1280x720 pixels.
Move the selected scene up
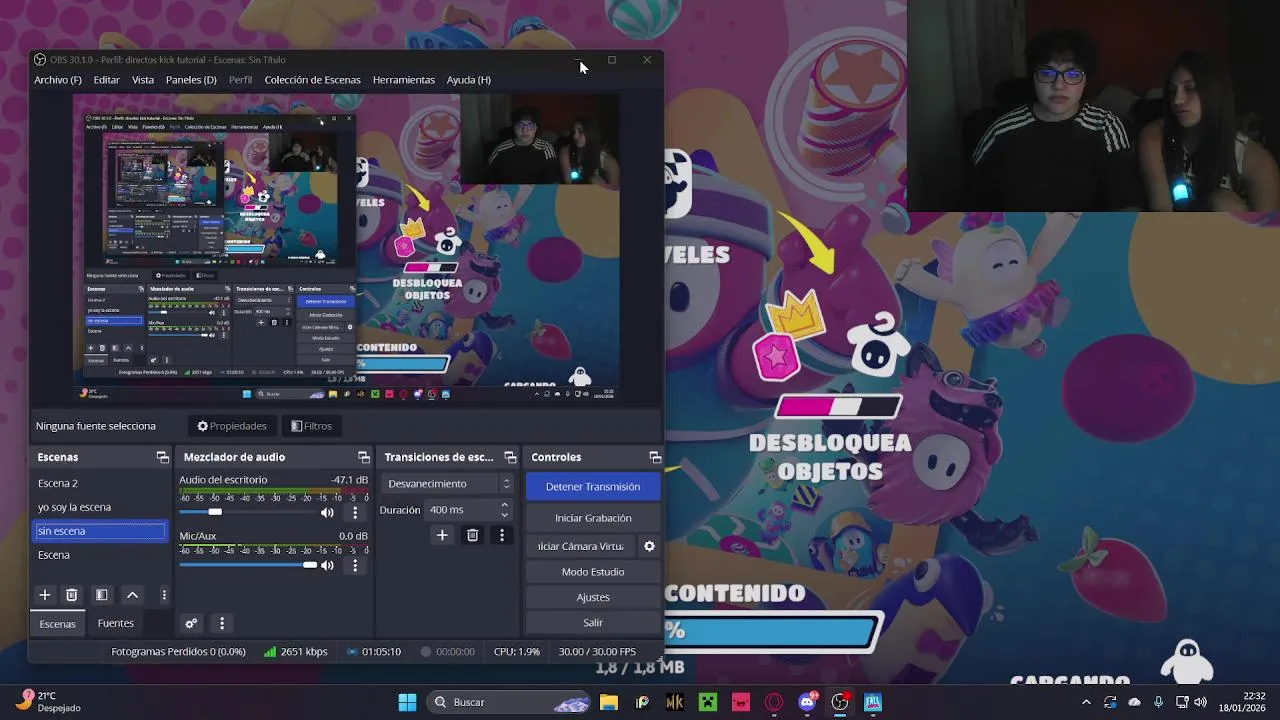(132, 595)
